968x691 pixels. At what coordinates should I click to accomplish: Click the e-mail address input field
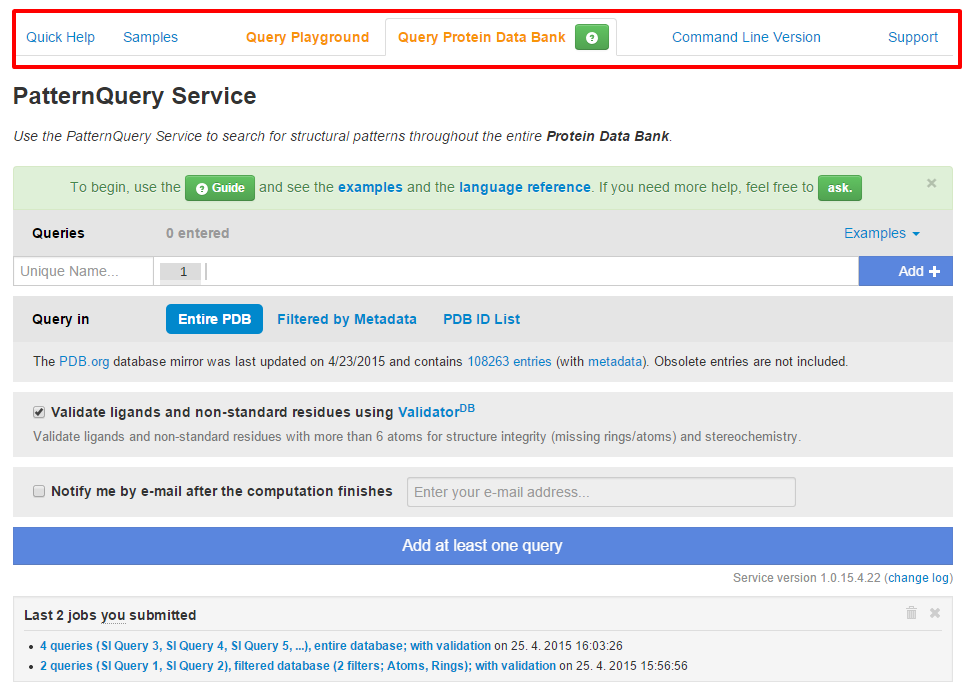tap(601, 492)
